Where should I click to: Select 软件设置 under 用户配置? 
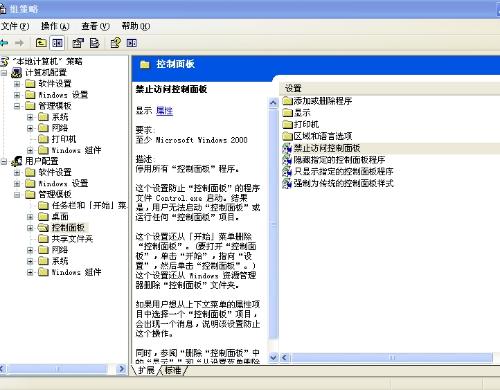[x=55, y=172]
